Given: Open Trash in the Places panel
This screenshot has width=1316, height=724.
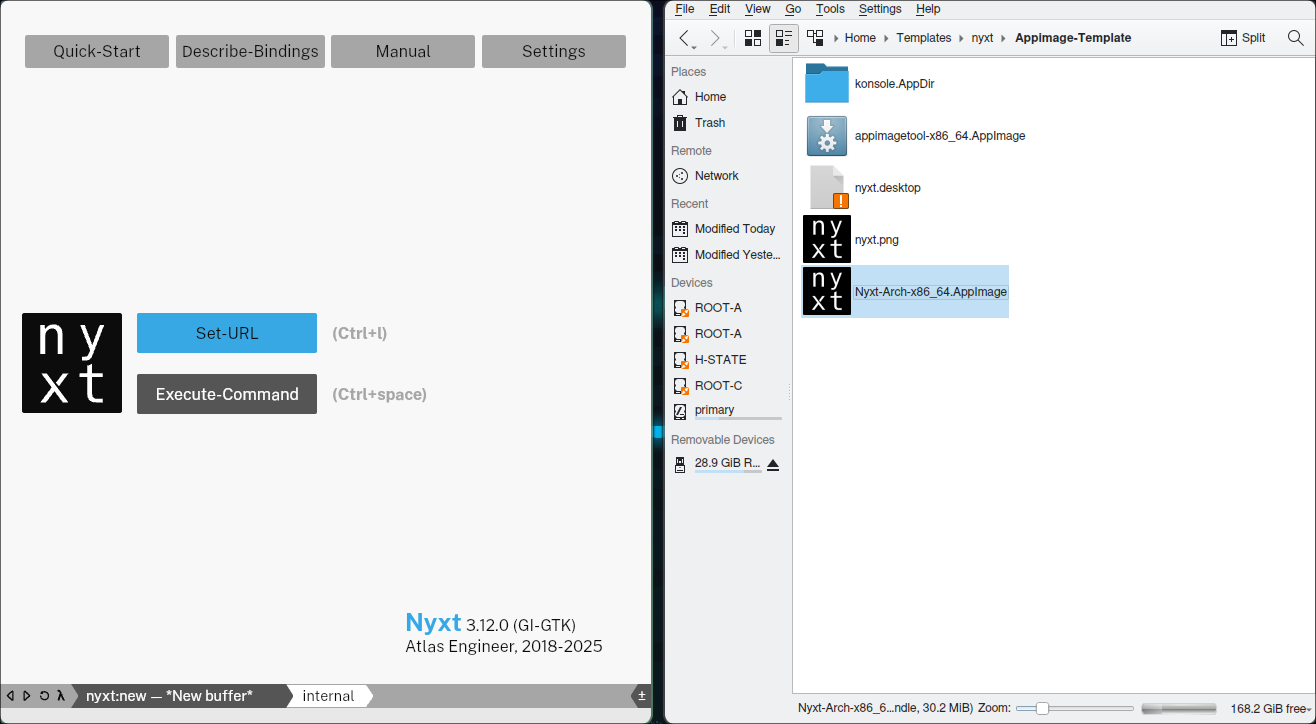Looking at the screenshot, I should click(728, 123).
